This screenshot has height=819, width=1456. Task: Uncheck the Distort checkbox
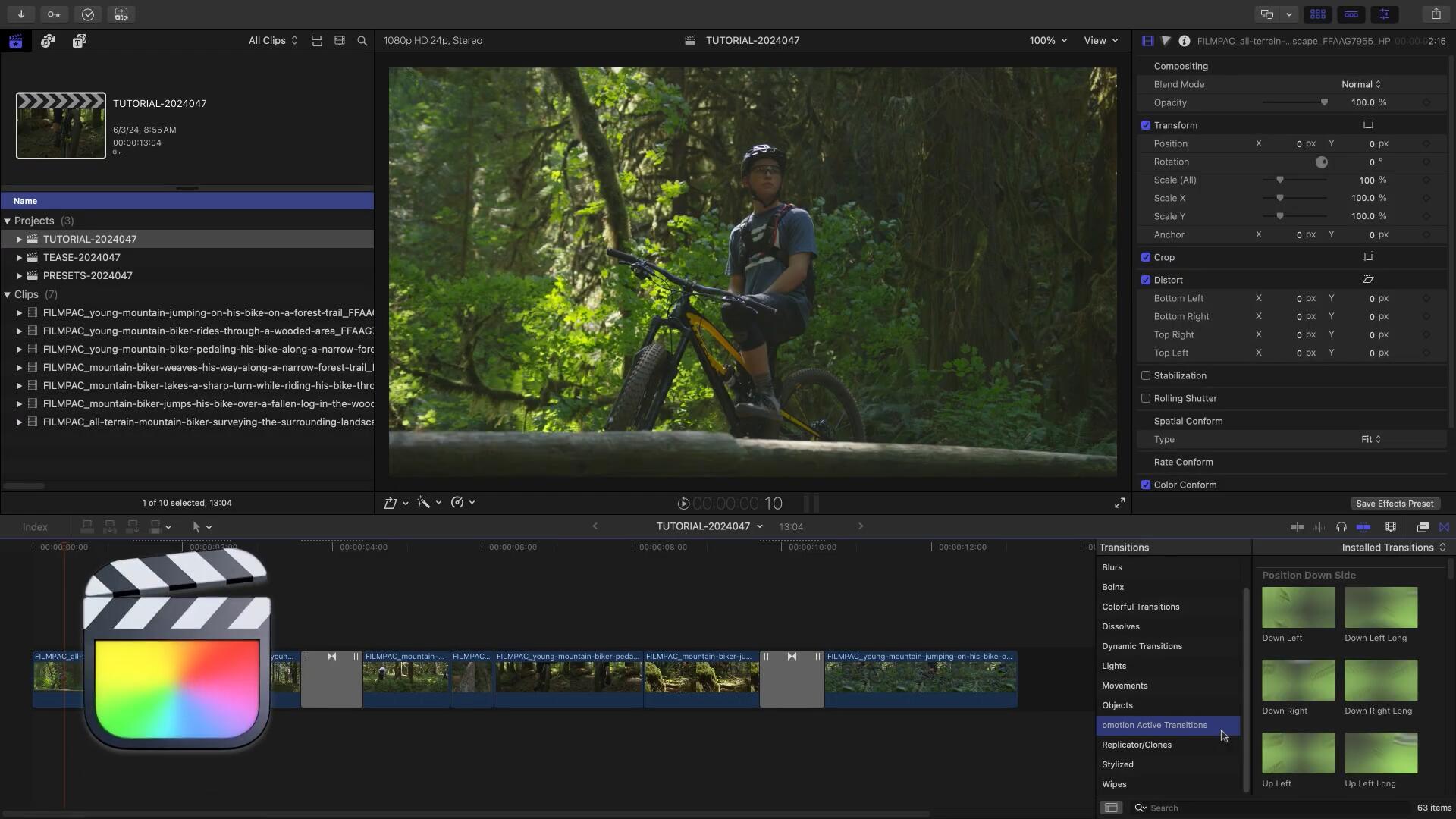coord(1146,280)
